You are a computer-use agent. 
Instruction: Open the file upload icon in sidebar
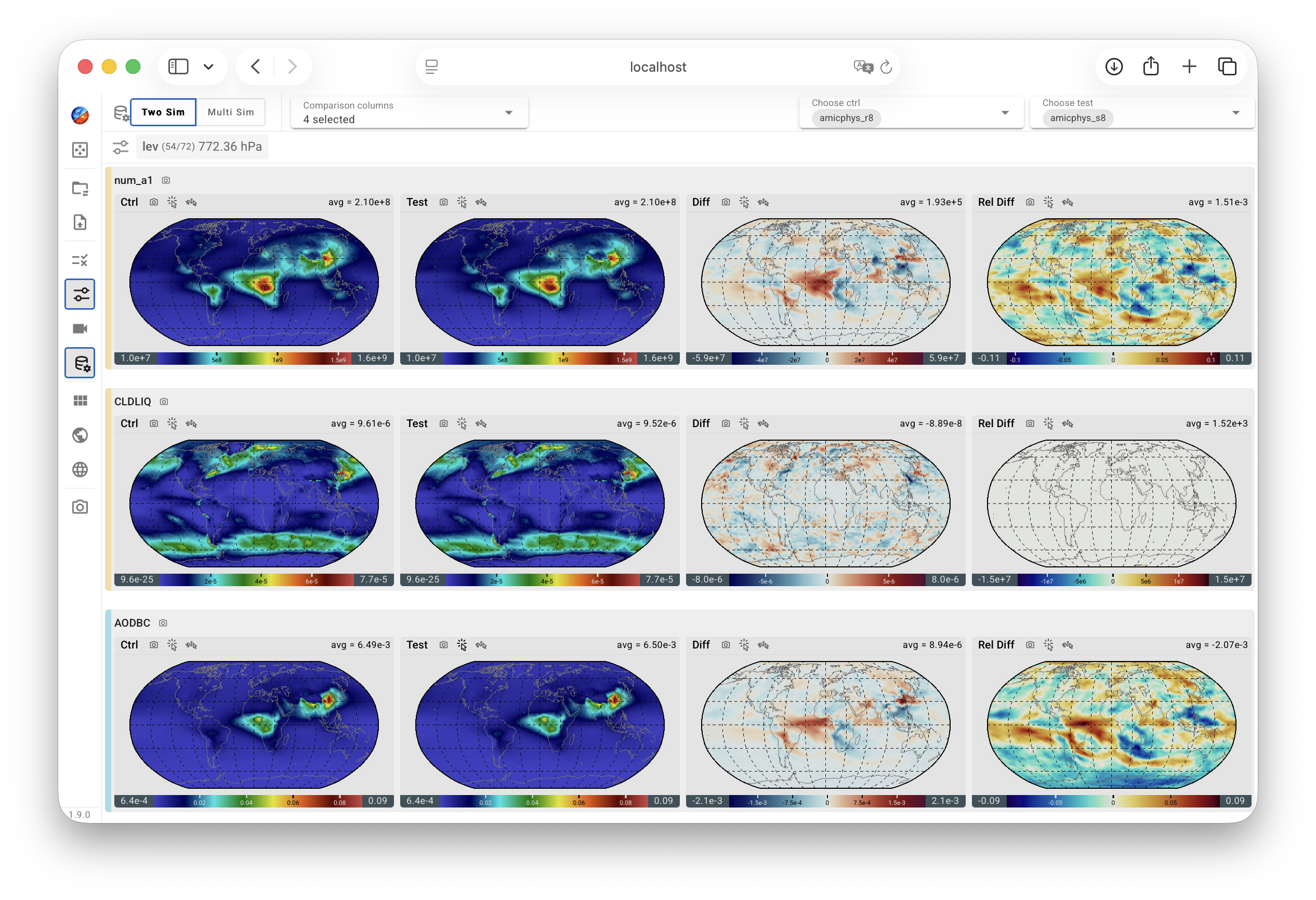80,222
